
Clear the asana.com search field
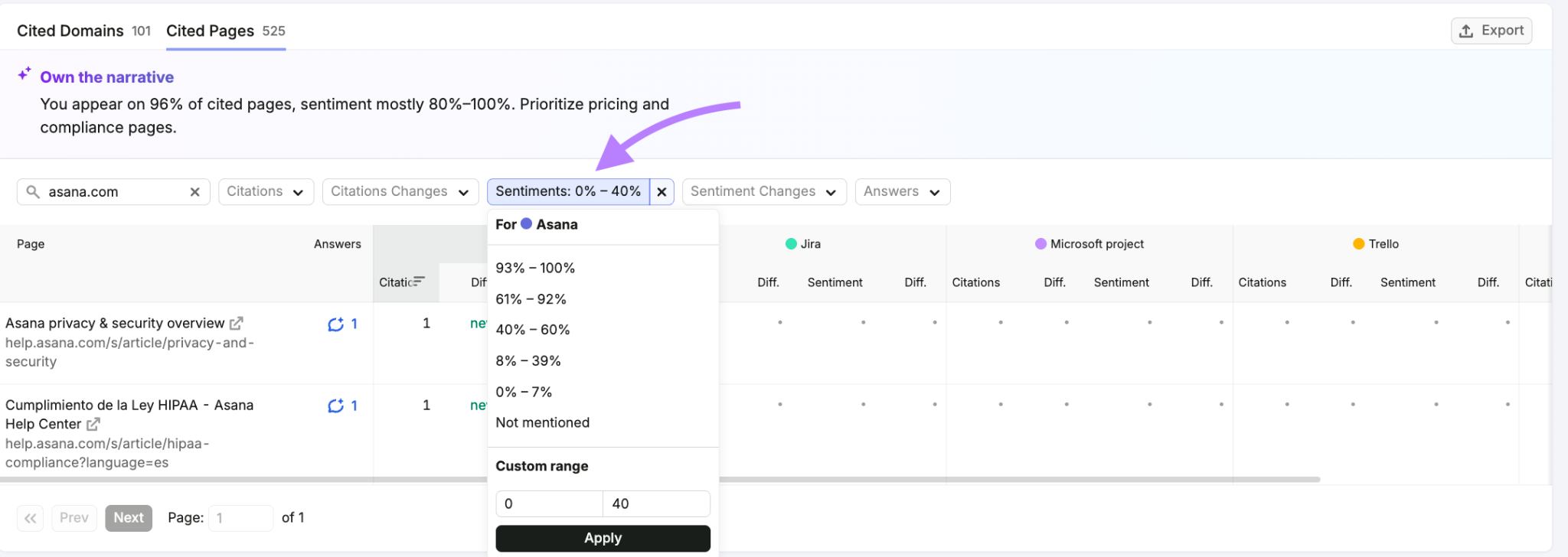coord(194,192)
